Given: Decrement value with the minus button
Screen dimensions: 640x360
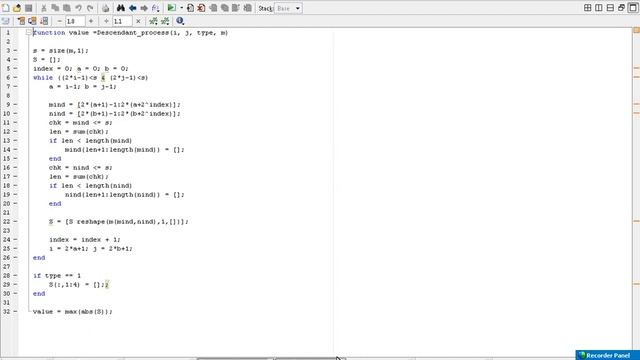Looking at the screenshot, I should pyautogui.click(x=60, y=21).
